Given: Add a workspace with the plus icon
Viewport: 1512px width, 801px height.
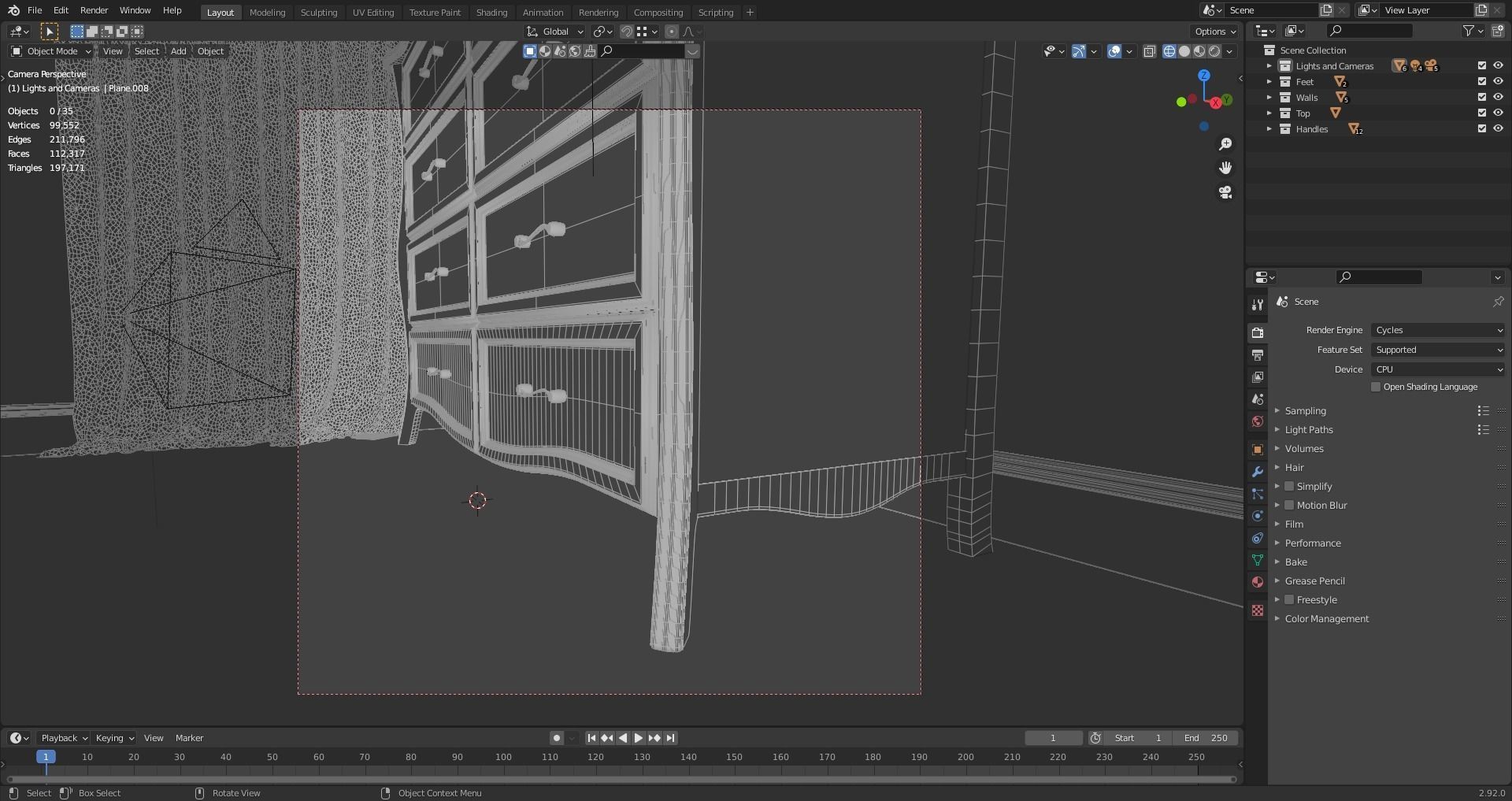Looking at the screenshot, I should [x=750, y=12].
